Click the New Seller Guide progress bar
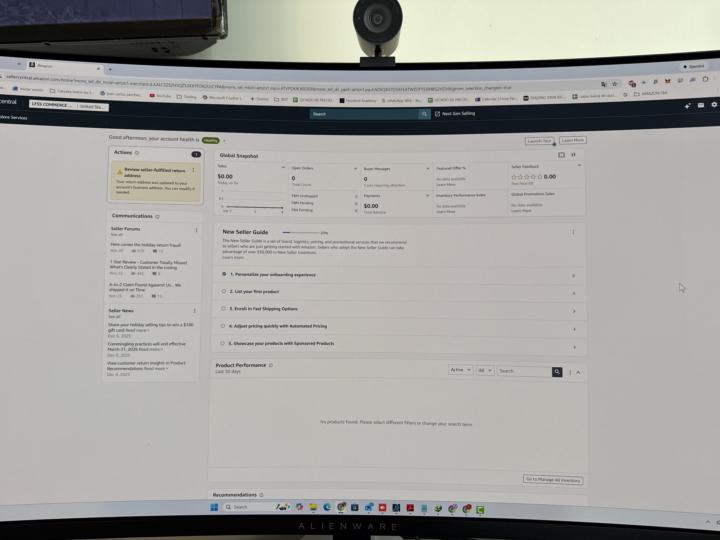 (x=300, y=233)
